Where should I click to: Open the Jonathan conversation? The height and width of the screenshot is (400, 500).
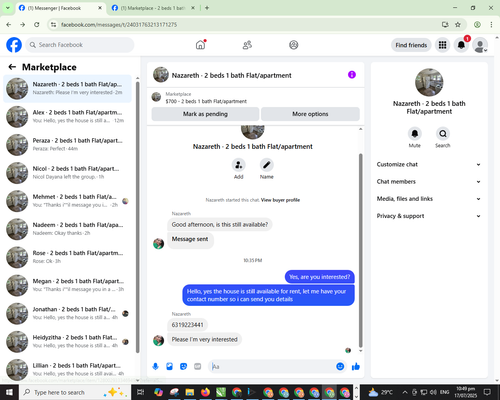[x=67, y=313]
